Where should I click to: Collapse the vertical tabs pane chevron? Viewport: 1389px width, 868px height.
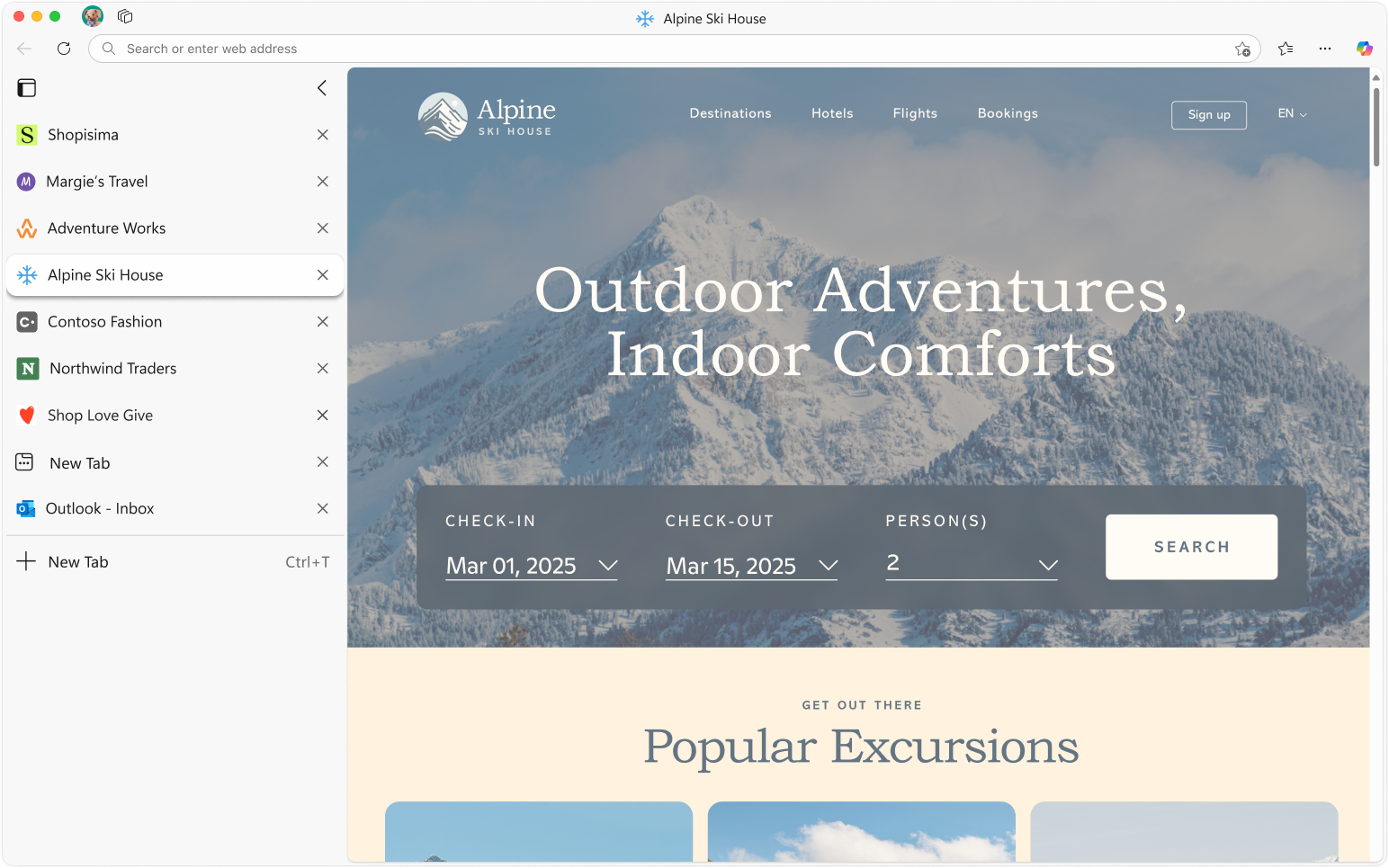(x=322, y=88)
